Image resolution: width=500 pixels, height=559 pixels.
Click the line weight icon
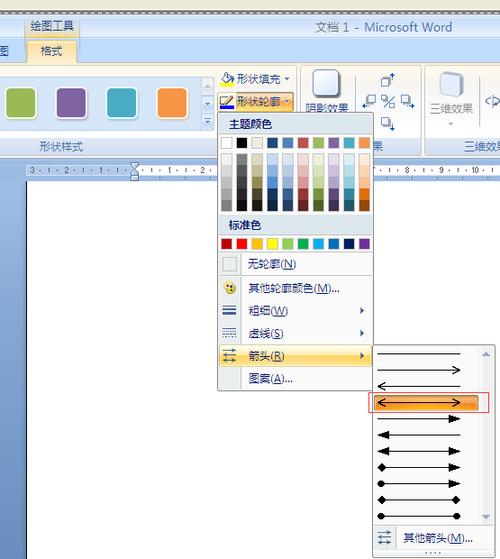(229, 311)
